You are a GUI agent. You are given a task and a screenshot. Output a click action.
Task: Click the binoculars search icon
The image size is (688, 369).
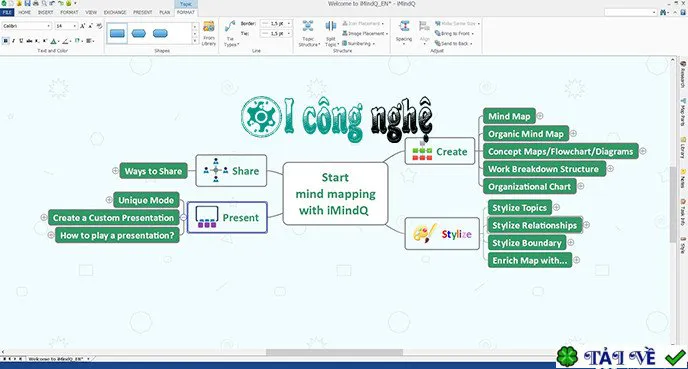pos(663,13)
